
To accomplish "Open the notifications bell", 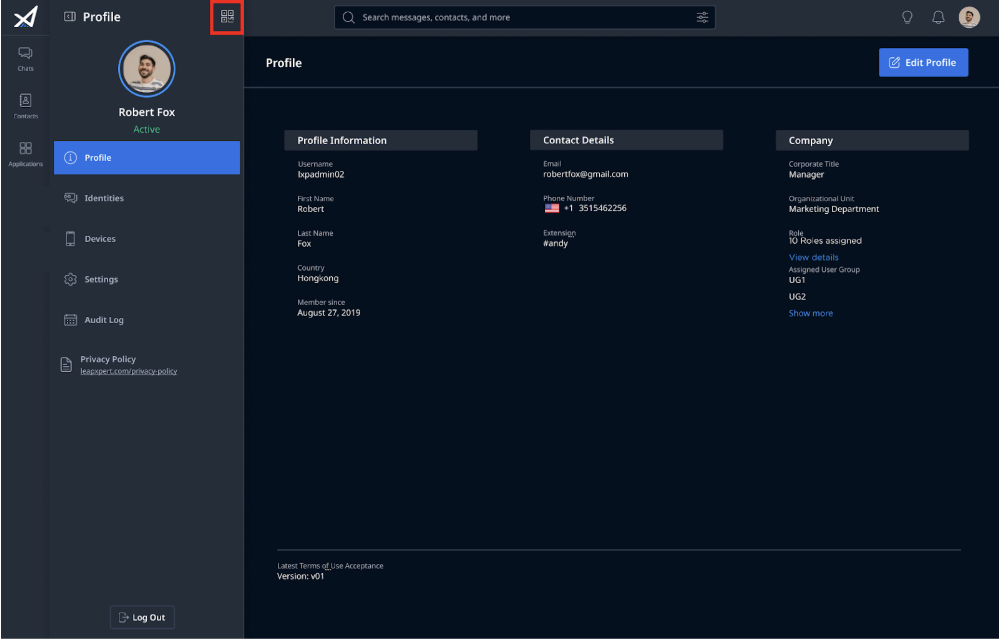I will (939, 17).
